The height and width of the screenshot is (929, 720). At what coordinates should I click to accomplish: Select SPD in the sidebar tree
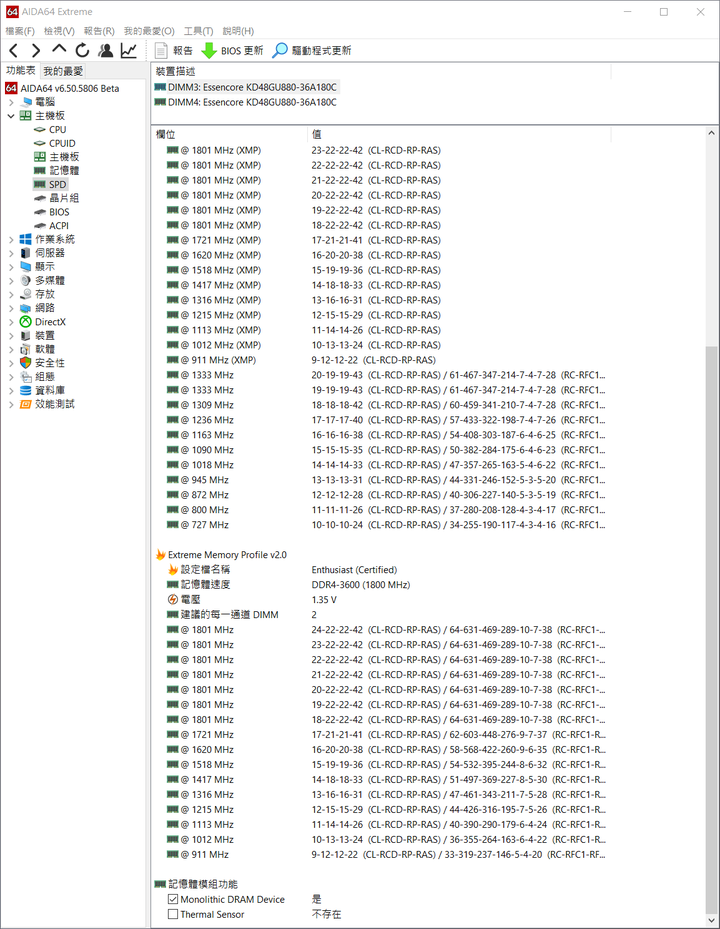pos(57,184)
